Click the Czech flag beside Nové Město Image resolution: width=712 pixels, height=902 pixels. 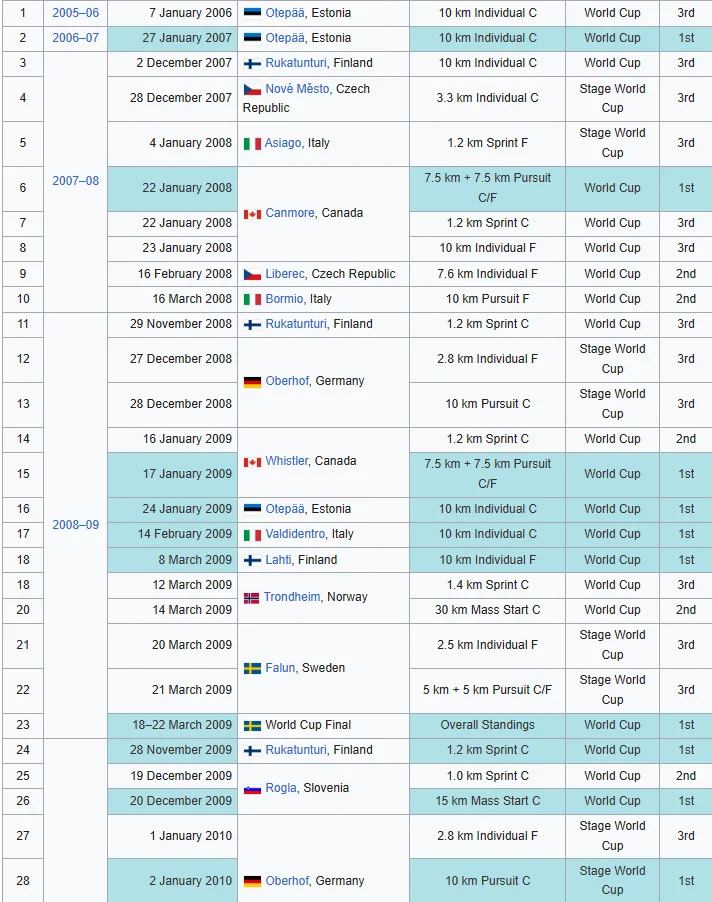[252, 89]
